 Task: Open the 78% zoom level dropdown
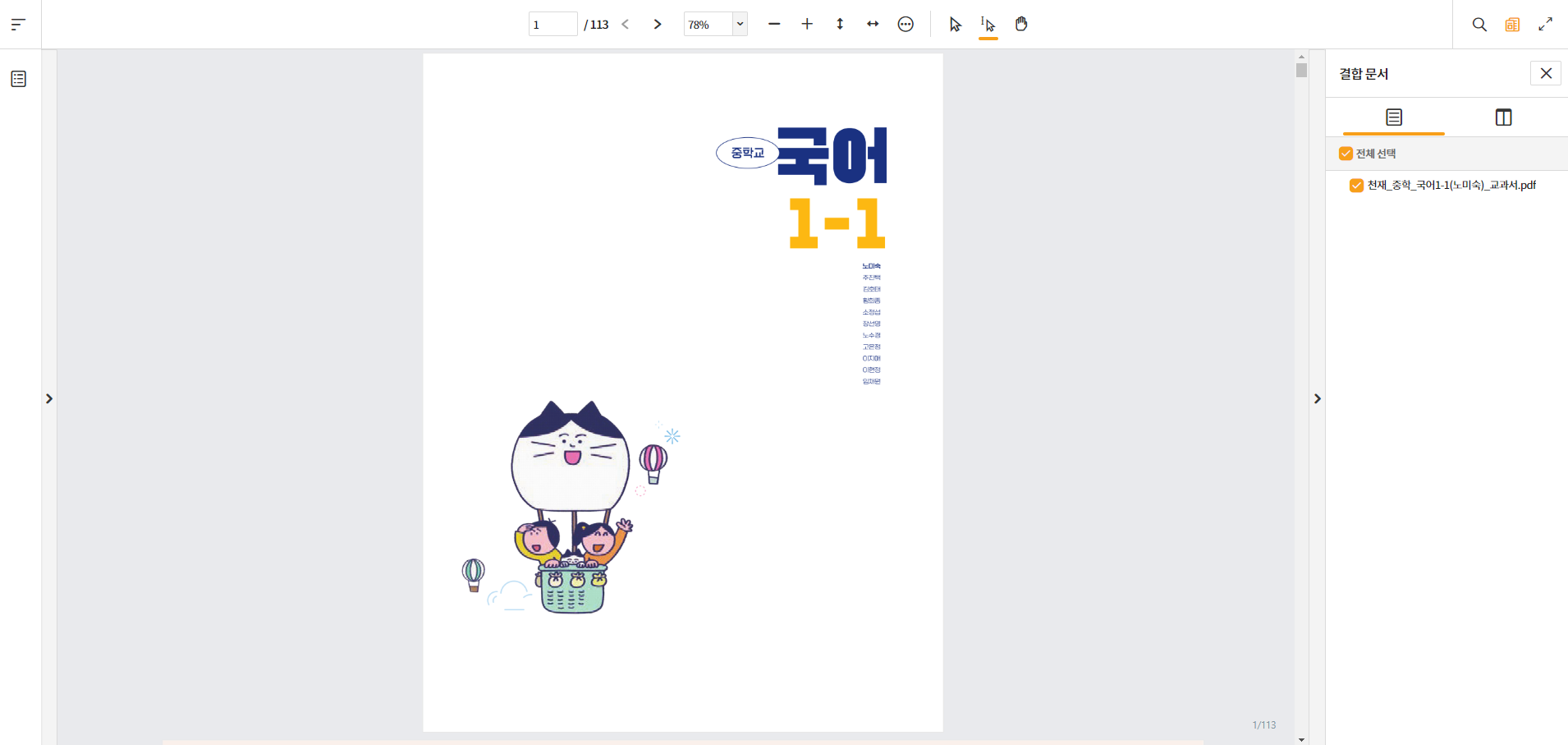tap(740, 25)
